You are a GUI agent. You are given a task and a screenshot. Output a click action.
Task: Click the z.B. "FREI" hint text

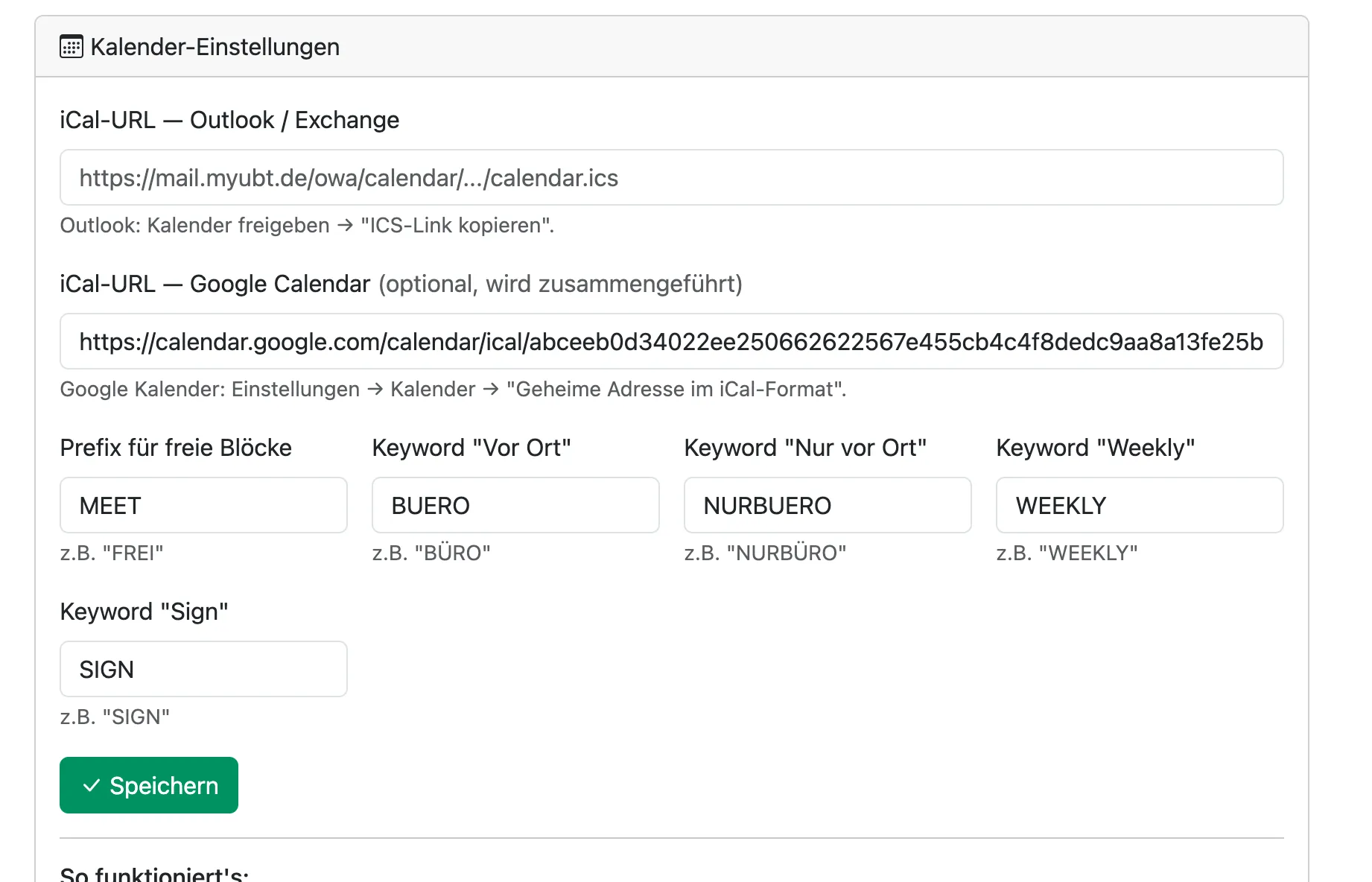coord(112,553)
